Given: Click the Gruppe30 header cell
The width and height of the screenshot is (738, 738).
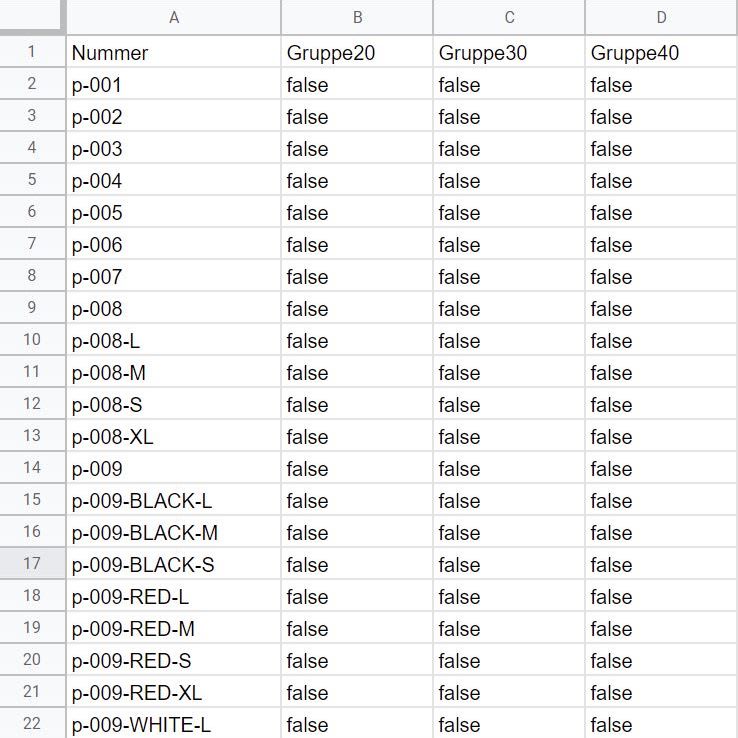Looking at the screenshot, I should [509, 52].
